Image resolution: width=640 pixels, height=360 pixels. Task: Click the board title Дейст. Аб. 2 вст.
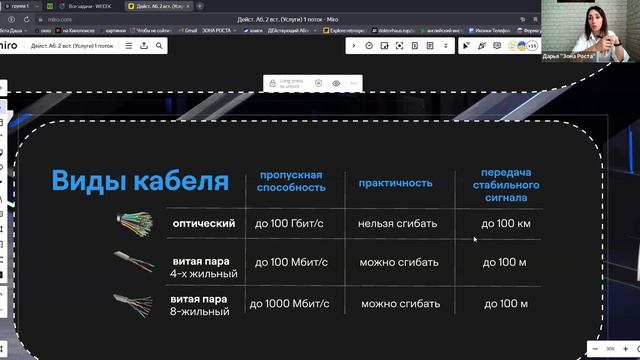click(72, 46)
